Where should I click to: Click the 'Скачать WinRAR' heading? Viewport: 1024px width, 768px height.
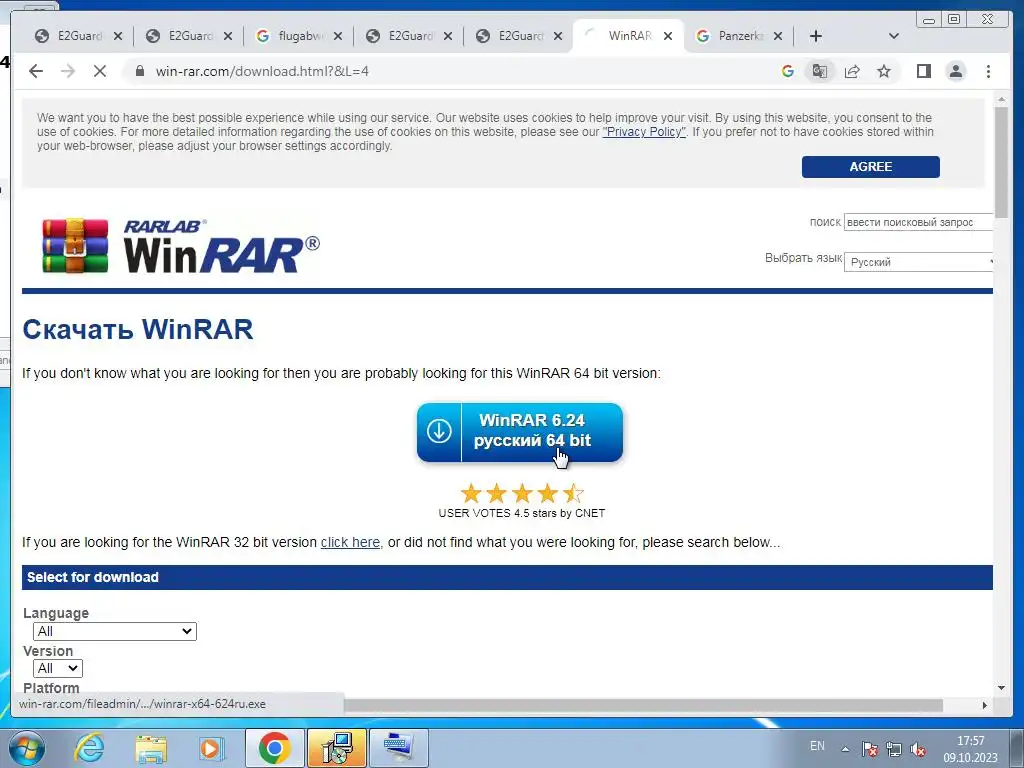coord(138,330)
